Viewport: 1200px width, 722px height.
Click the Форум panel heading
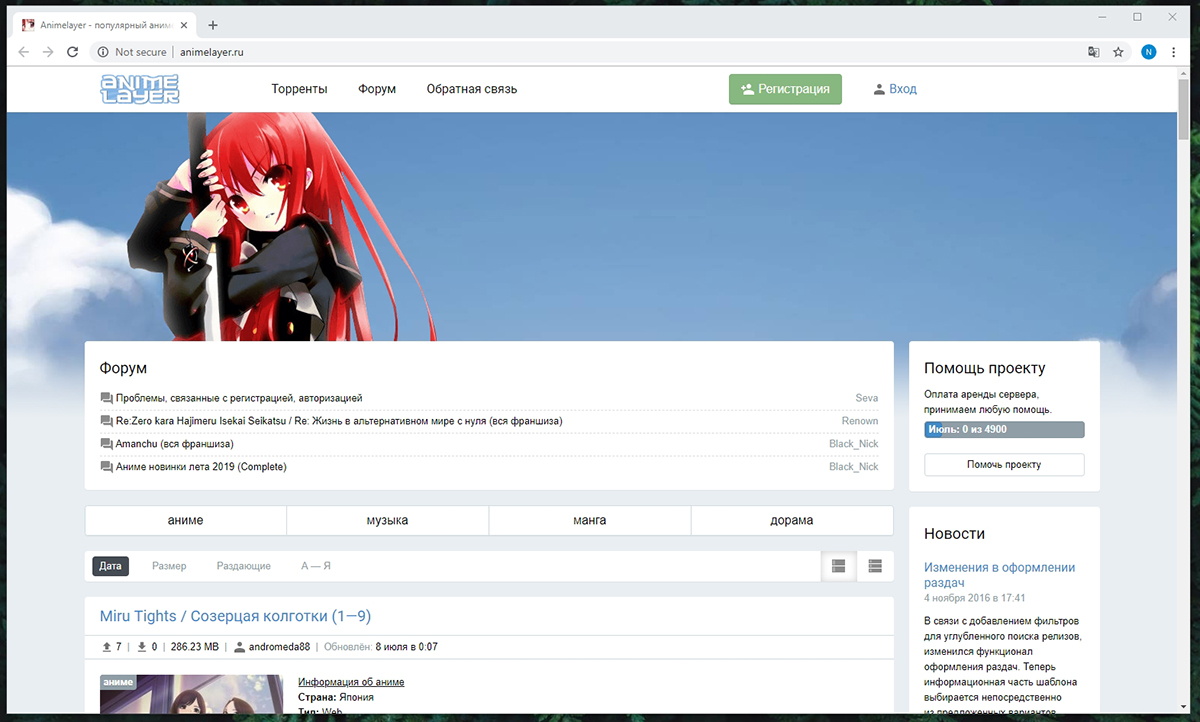click(x=123, y=368)
